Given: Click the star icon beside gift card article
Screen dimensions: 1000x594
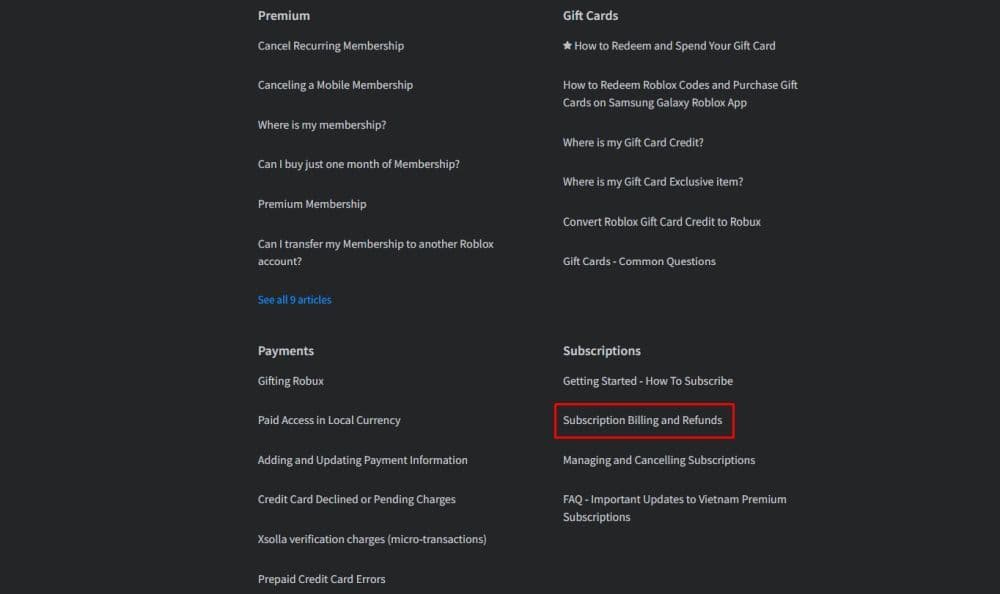Looking at the screenshot, I should point(567,45).
